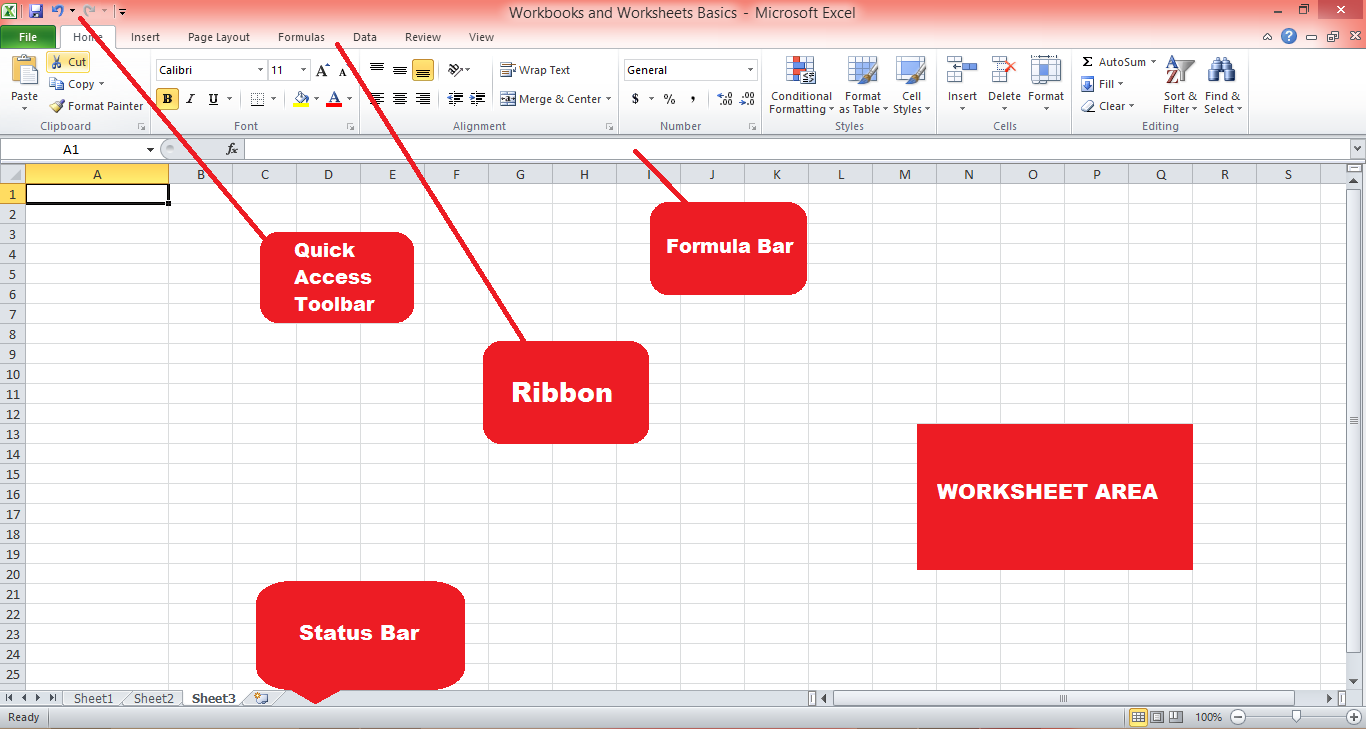The width and height of the screenshot is (1366, 729).
Task: Click the Delete cells icon
Action: click(1004, 70)
